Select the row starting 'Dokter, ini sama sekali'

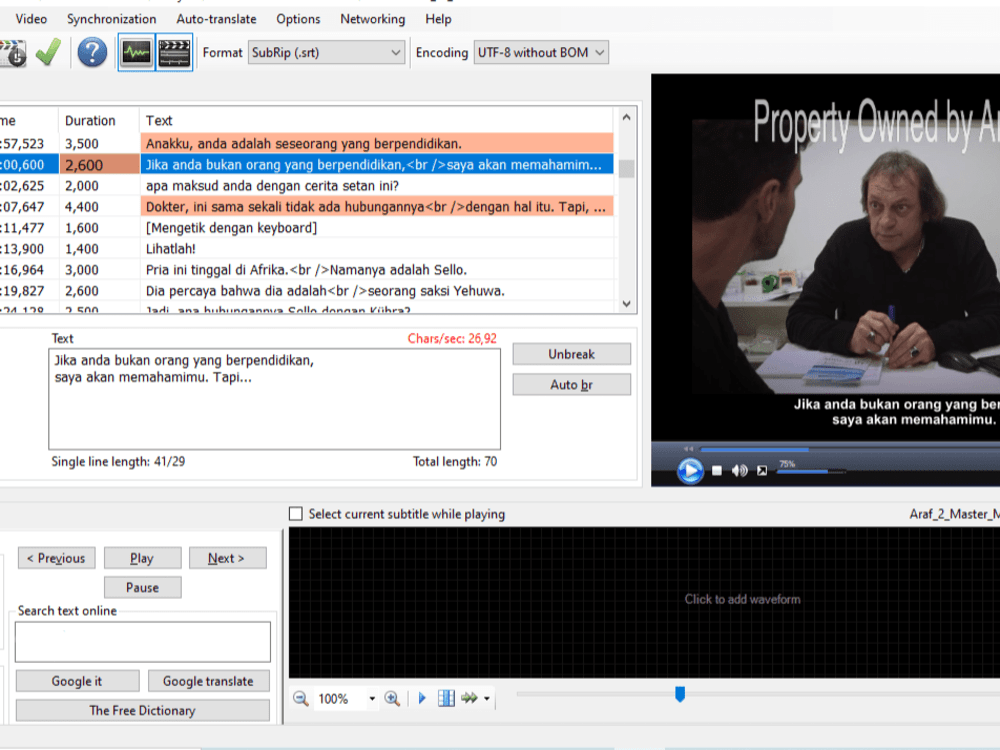[307, 207]
